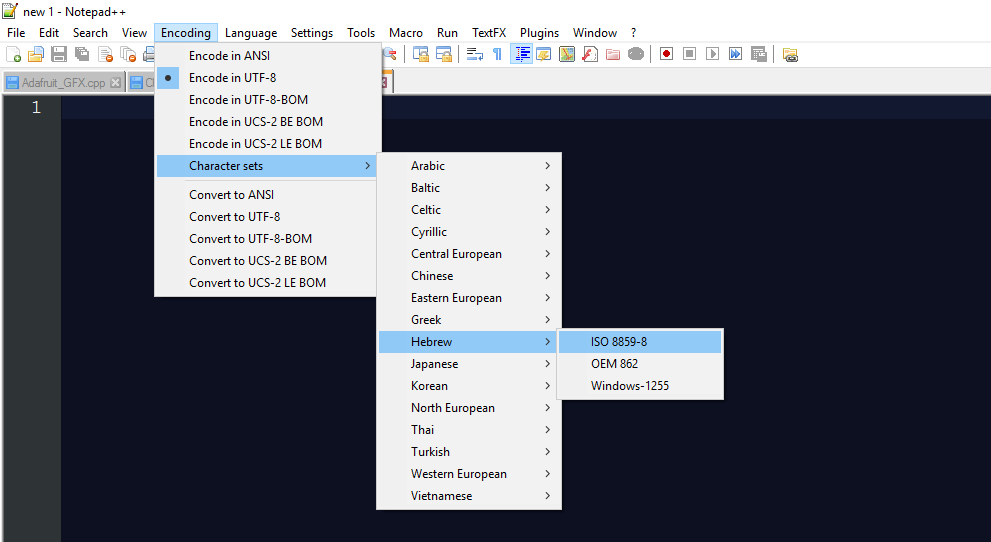991x542 pixels.
Task: Toggle synchronize vertical scrolling icon
Action: (421, 54)
